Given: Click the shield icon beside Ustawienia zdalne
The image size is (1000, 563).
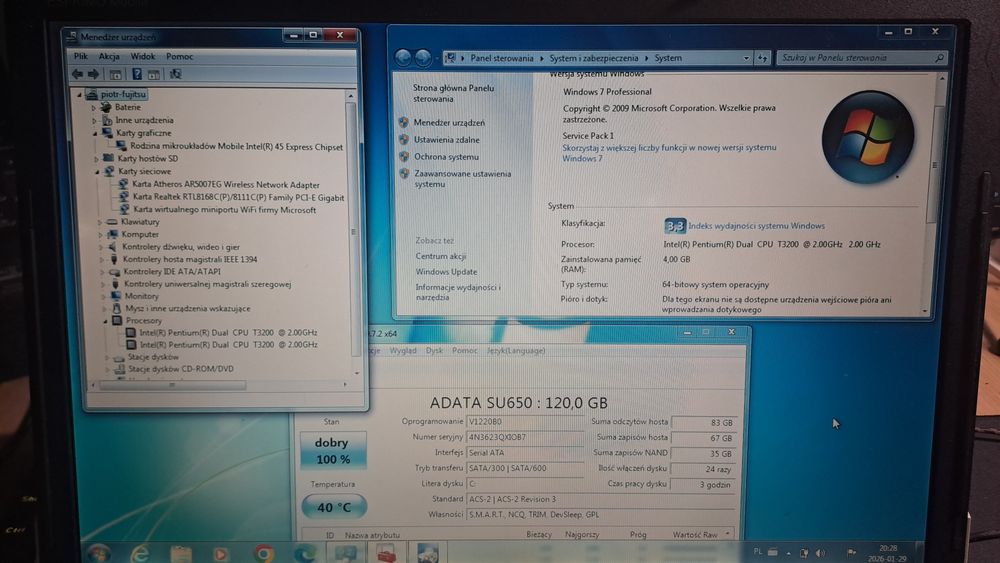Looking at the screenshot, I should 404,139.
